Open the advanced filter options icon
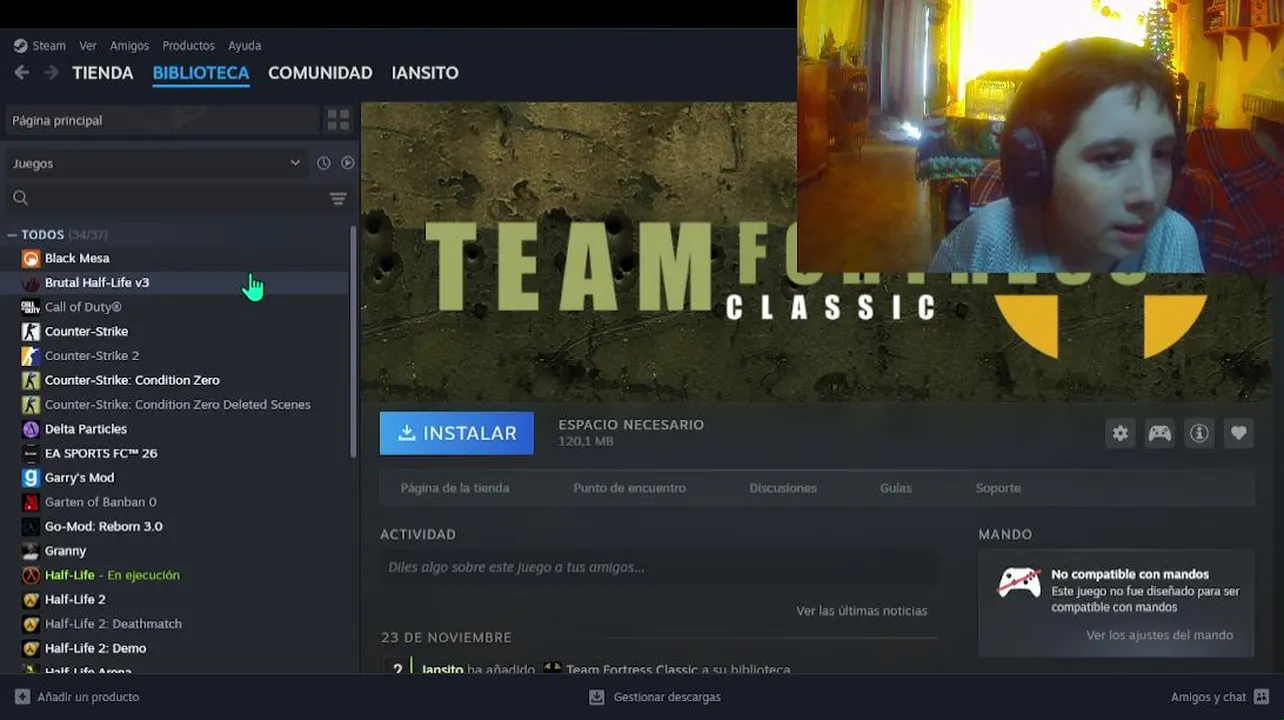The height and width of the screenshot is (720, 1284). (338, 198)
